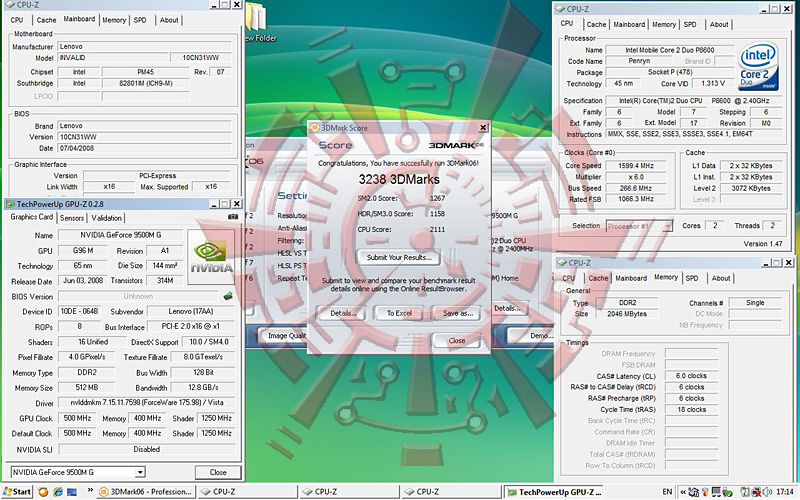Open Memory tab in Processor CPU-Z window
Viewport: 800px width, 500px height.
(x=664, y=24)
